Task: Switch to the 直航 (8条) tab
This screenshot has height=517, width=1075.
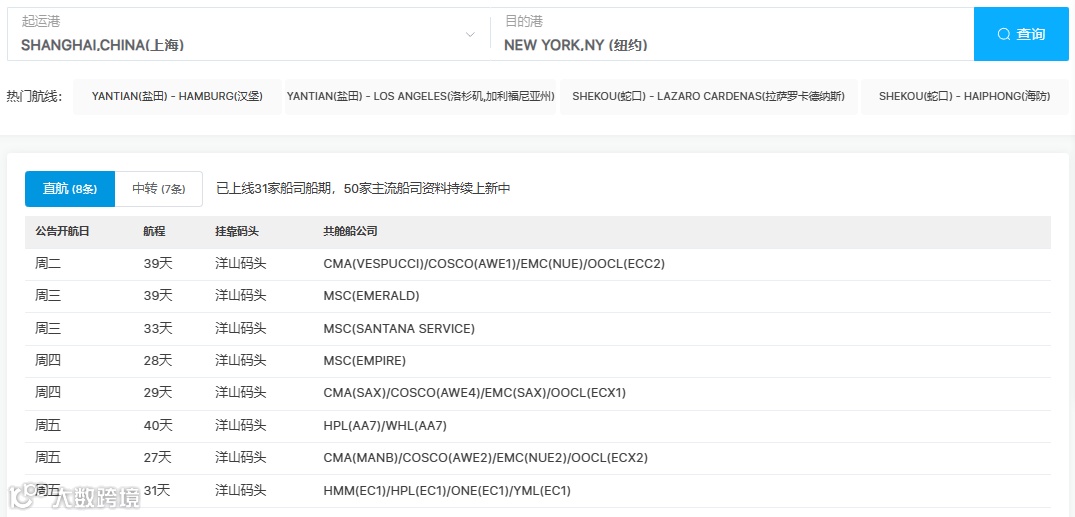Action: (70, 189)
